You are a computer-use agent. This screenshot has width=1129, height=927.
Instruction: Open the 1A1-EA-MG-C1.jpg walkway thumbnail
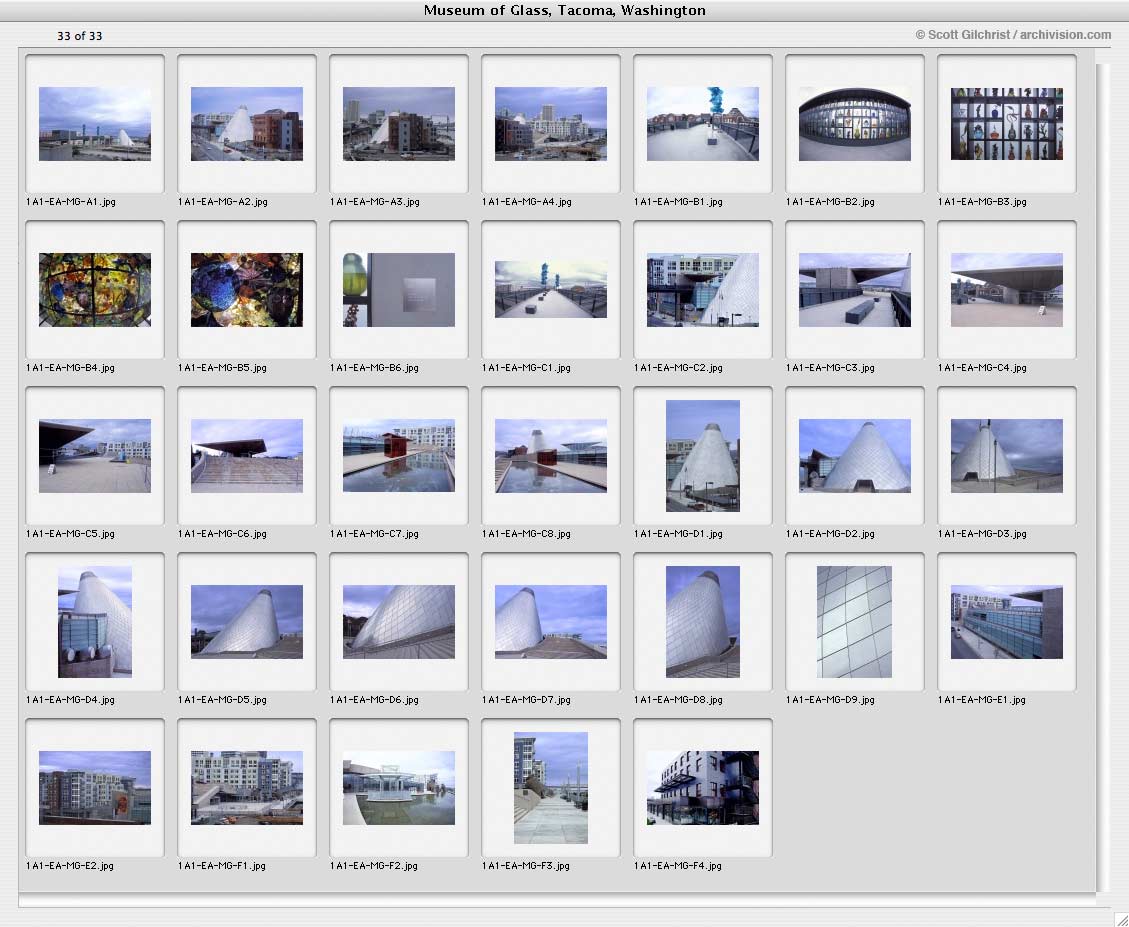(x=551, y=290)
